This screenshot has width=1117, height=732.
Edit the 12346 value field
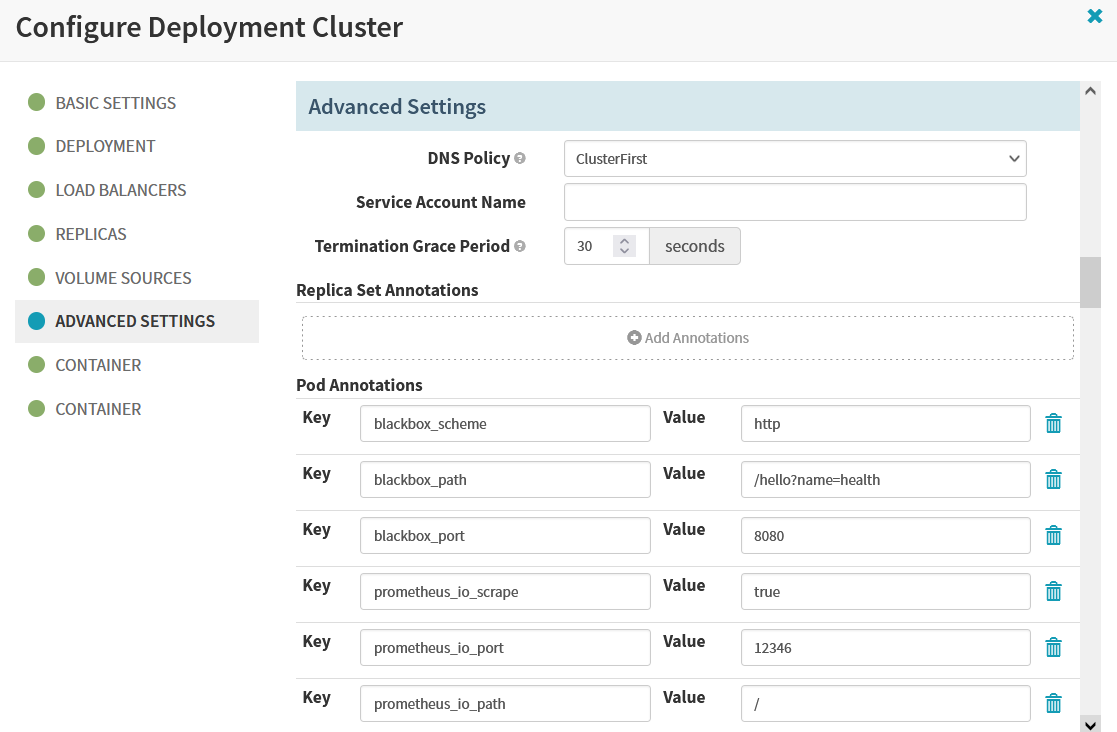coord(885,648)
